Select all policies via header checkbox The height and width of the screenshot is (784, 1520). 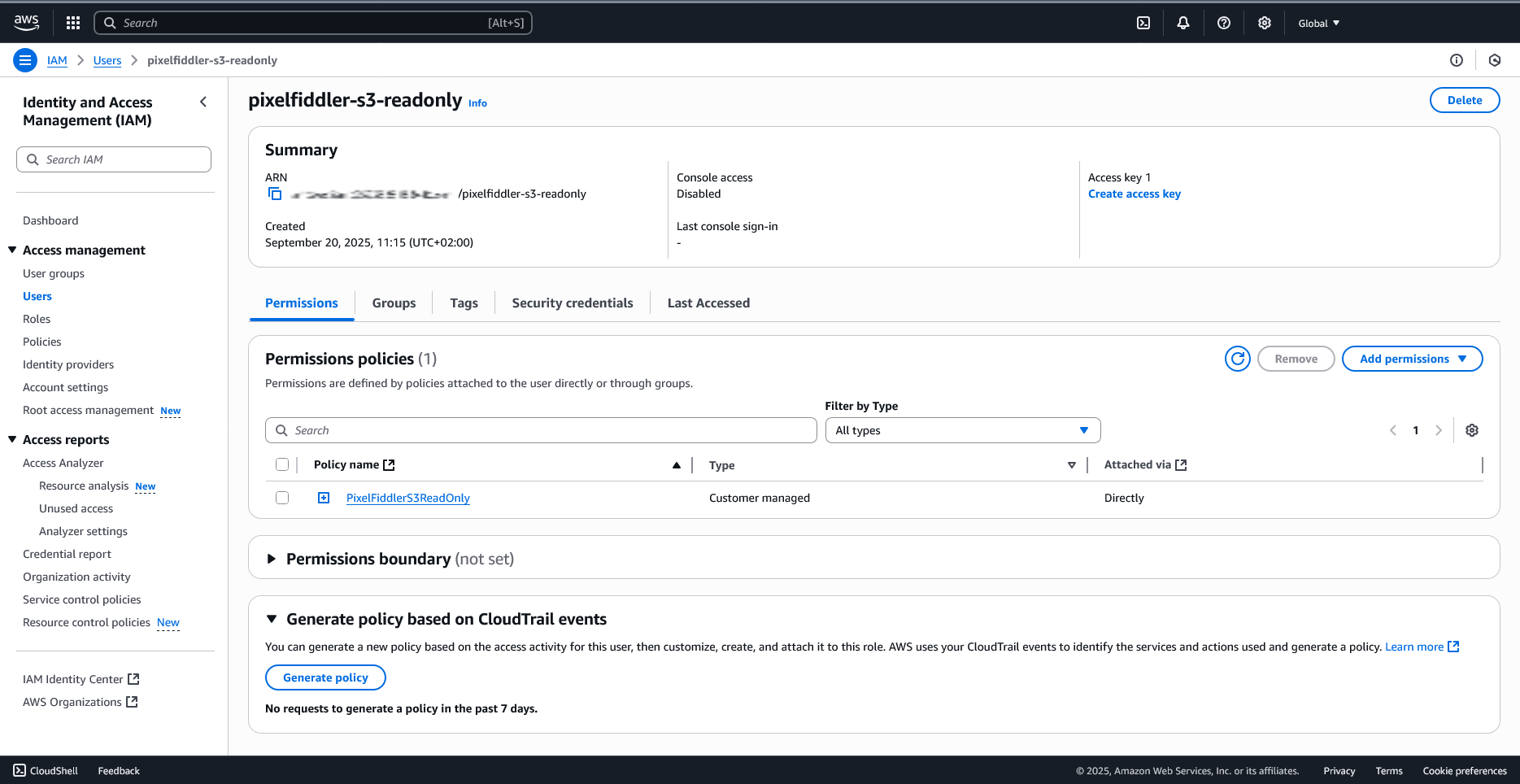click(282, 464)
